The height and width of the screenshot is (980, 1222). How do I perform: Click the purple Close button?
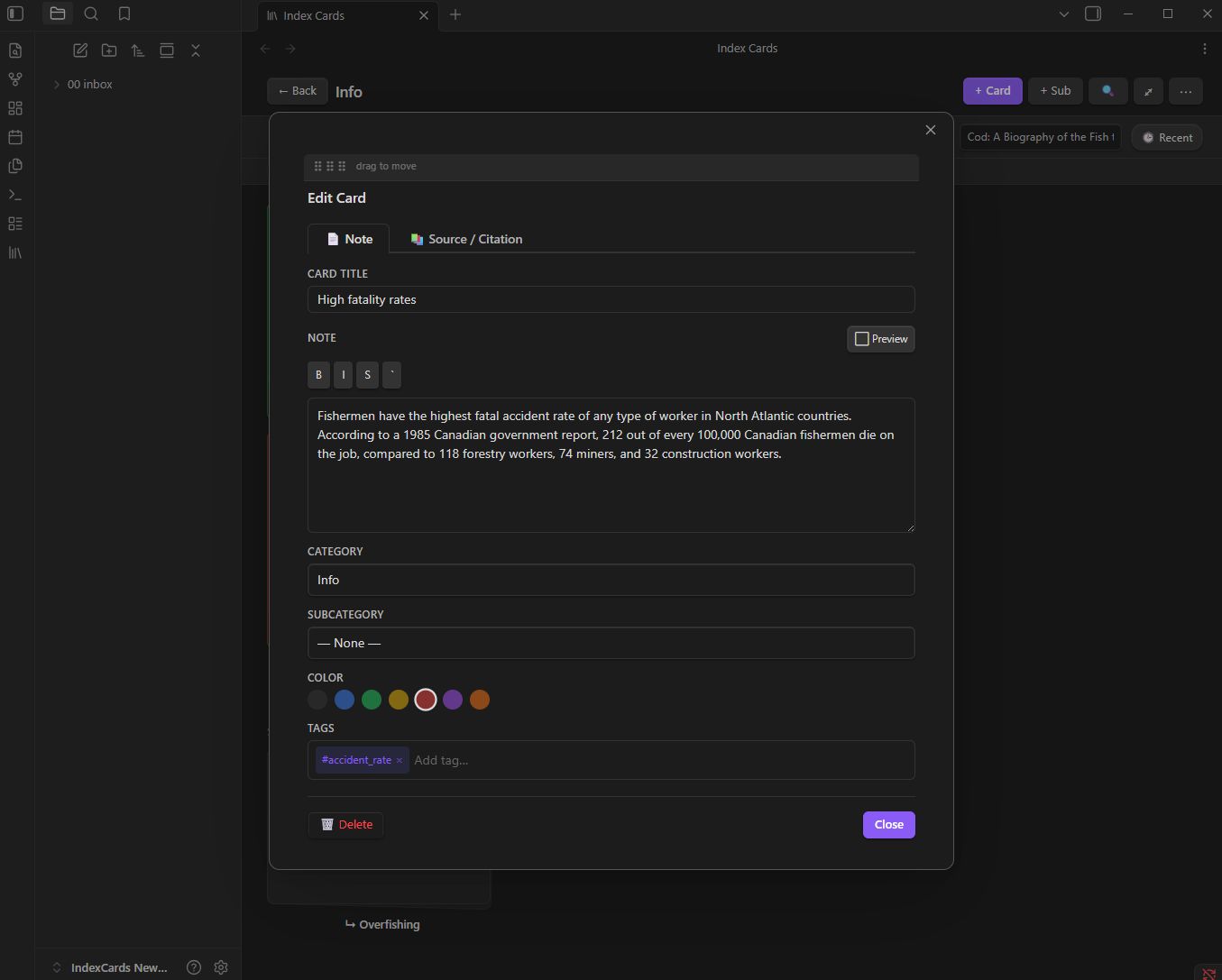(x=889, y=825)
